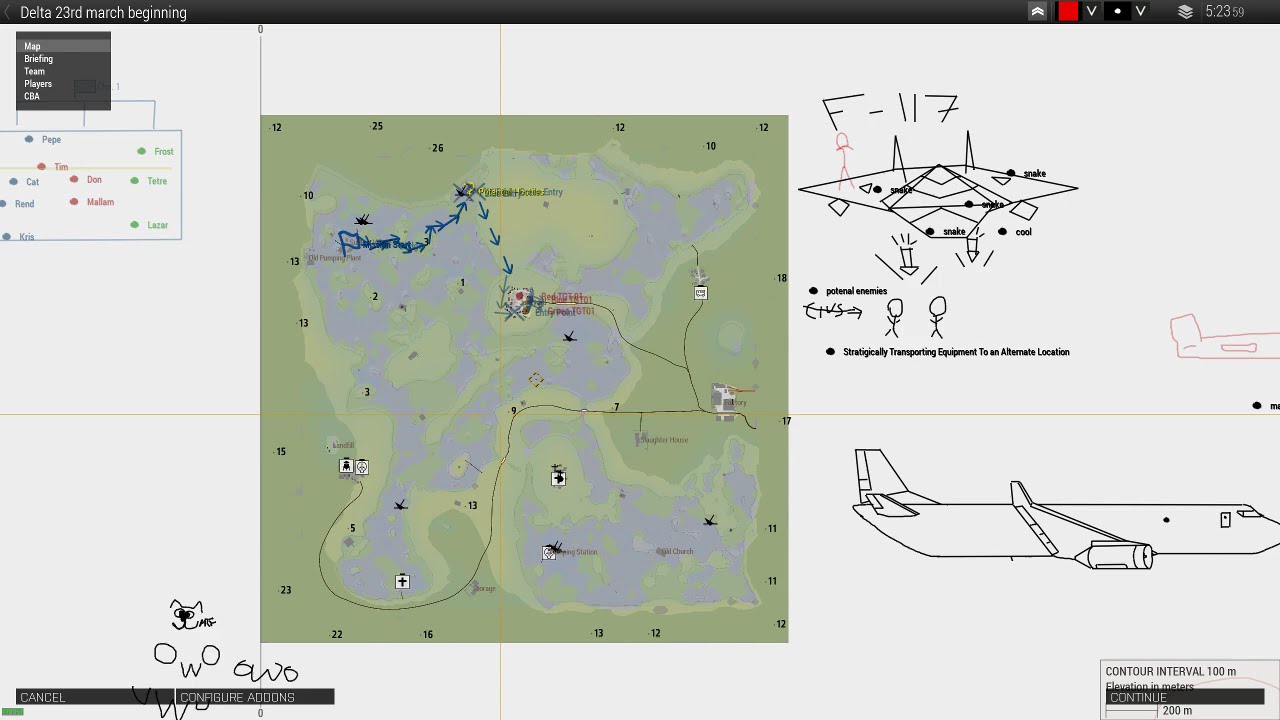Open the map layers (textures) icon
The width and height of the screenshot is (1280, 720).
(x=1185, y=12)
